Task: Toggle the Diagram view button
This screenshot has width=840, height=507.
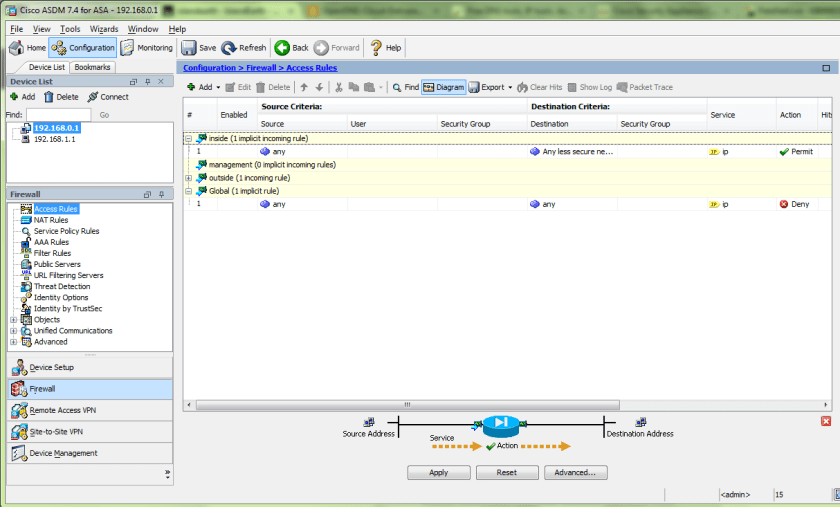Action: (444, 87)
